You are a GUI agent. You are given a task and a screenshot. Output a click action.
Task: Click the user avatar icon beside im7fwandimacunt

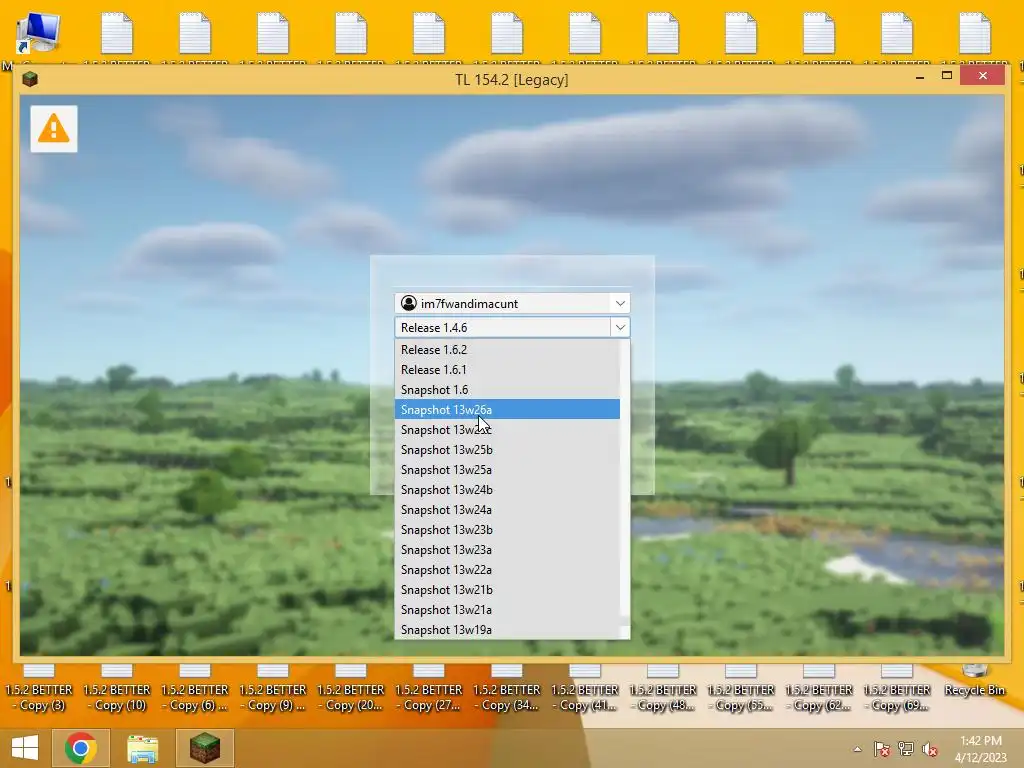tap(409, 303)
